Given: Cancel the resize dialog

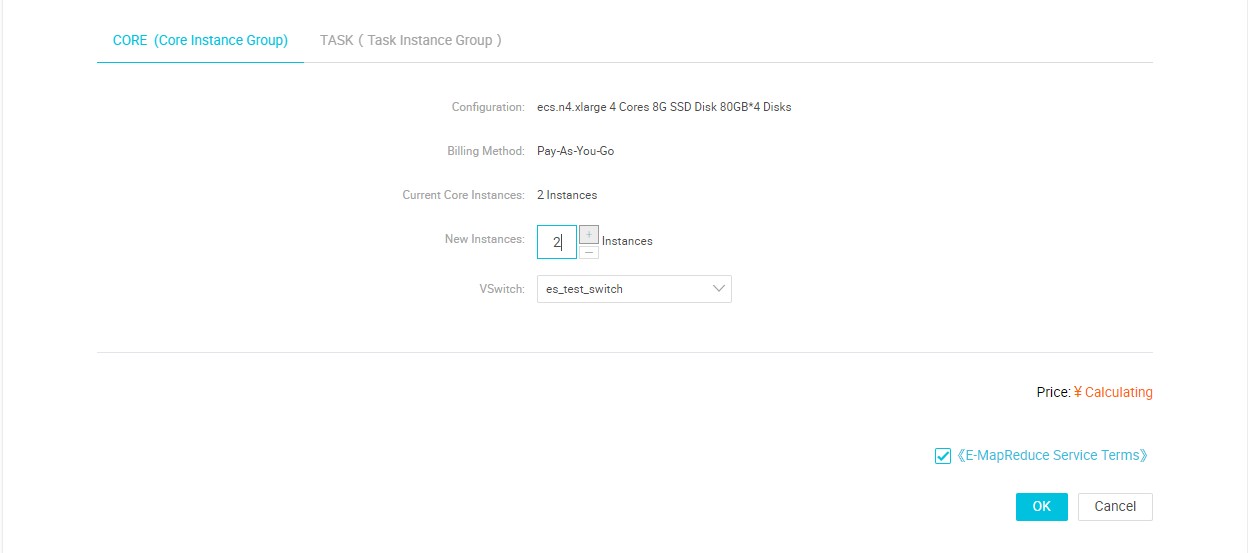Looking at the screenshot, I should (1114, 507).
